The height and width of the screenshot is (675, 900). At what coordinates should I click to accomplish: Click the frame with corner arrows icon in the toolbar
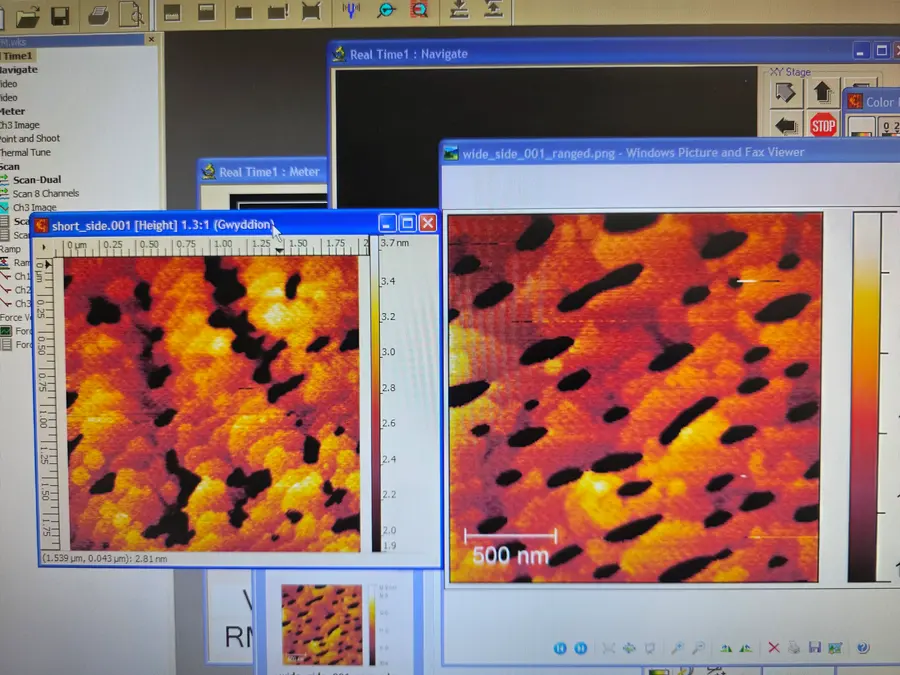tap(311, 11)
